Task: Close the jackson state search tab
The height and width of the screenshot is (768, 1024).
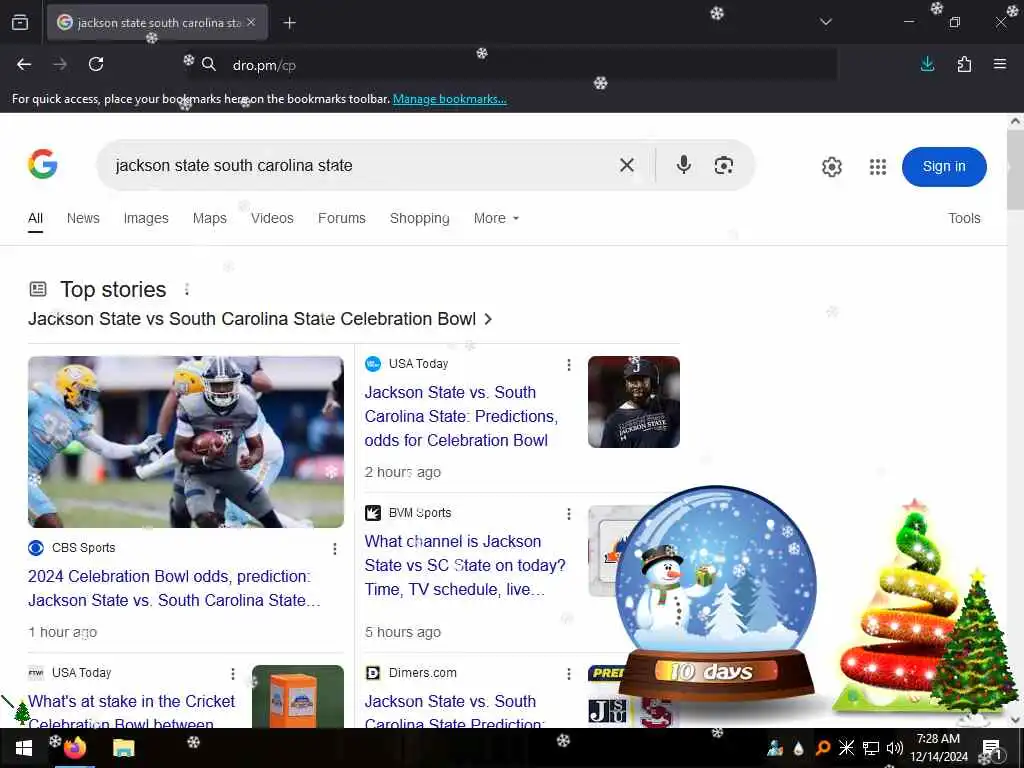Action: 251,22
